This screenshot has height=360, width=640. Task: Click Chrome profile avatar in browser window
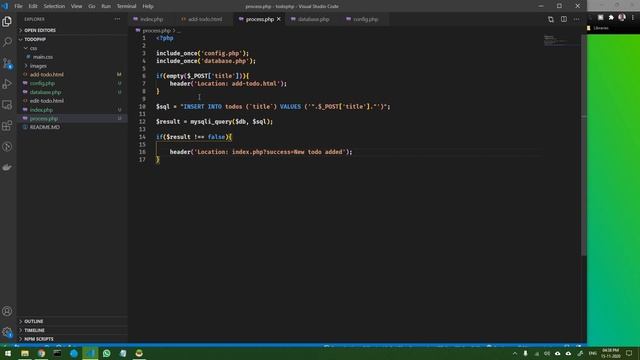622,17
